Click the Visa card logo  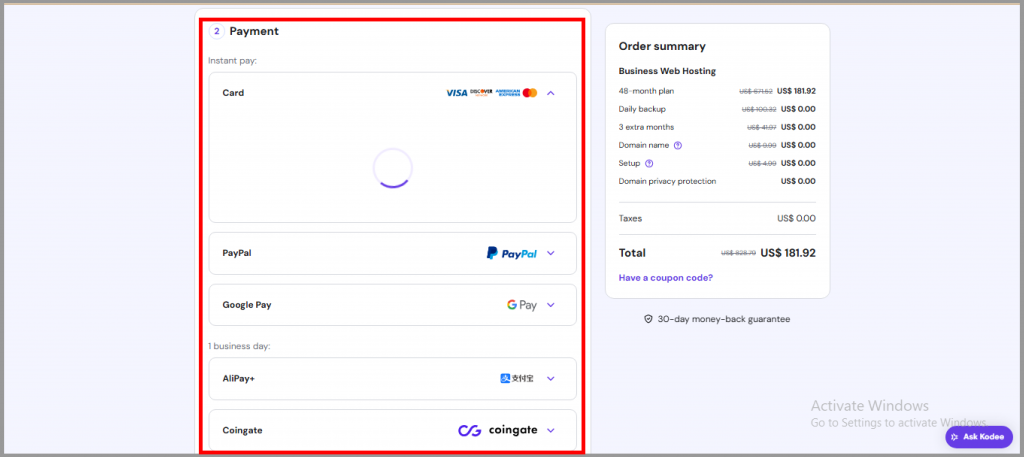click(x=456, y=93)
